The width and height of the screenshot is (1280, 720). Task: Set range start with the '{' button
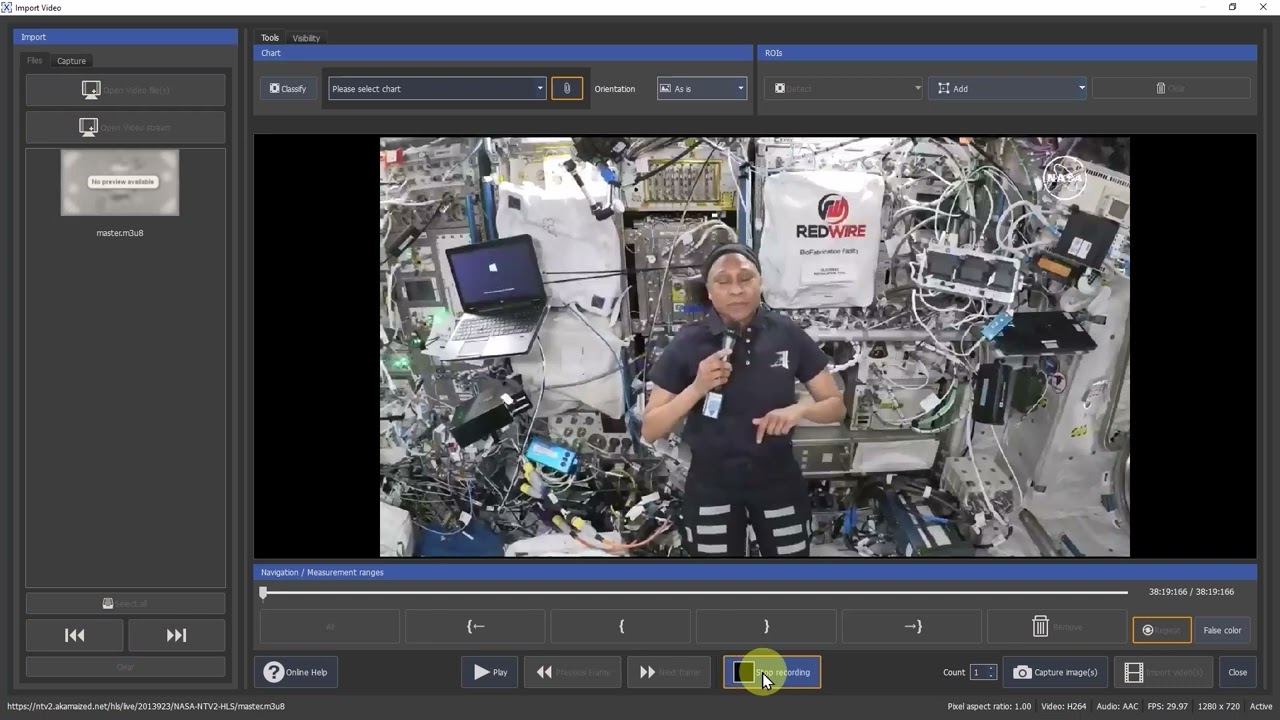coord(621,627)
